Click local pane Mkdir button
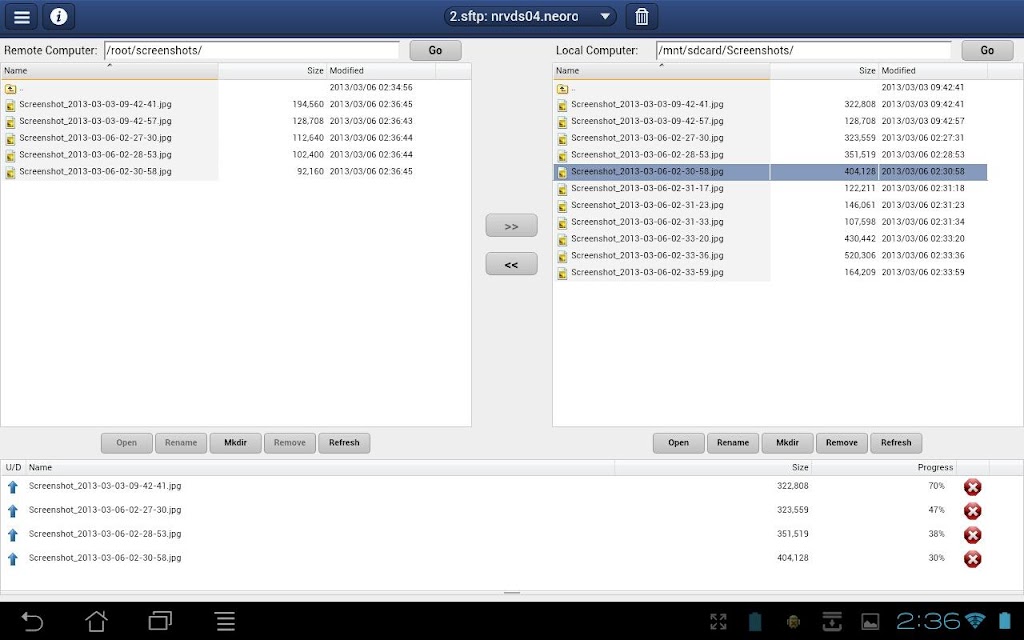This screenshot has width=1024, height=640. [x=788, y=443]
